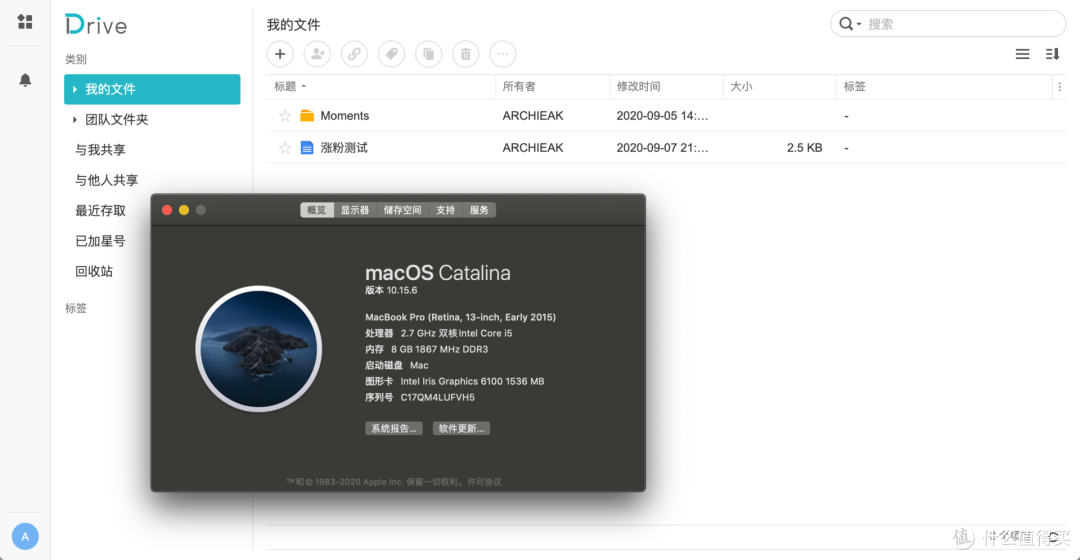Image resolution: width=1080 pixels, height=560 pixels.
Task: Click the label tag icon in toolbar
Action: [x=392, y=54]
